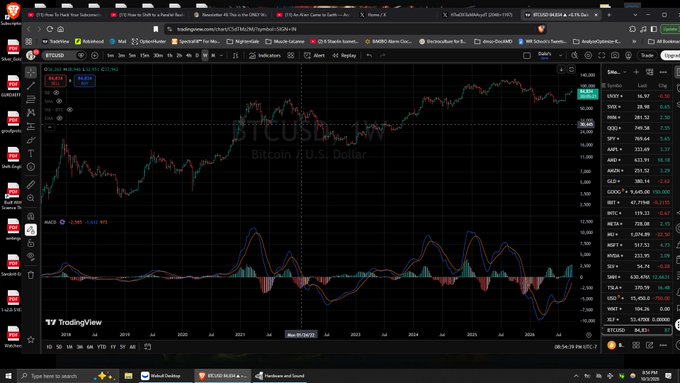Open the Indicators dialog
Screen dimensions: 680x383
(265, 56)
